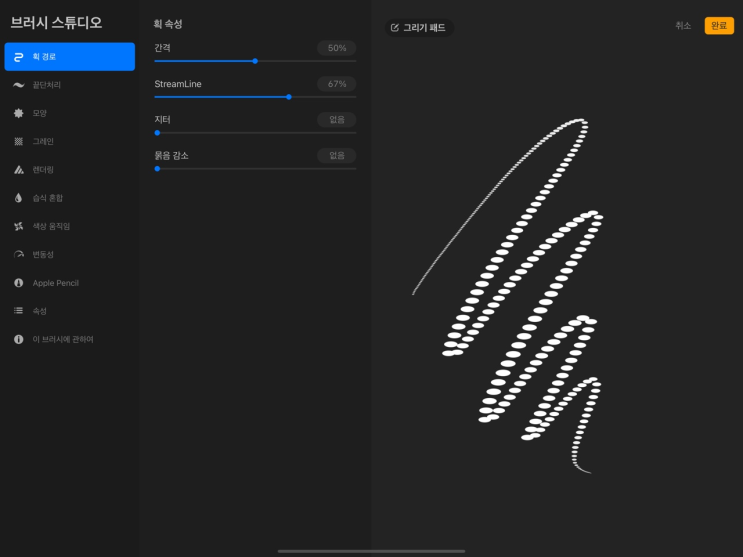The height and width of the screenshot is (557, 743).
Task: Open the 그리기 패드 drawing pad options
Action: coord(419,27)
